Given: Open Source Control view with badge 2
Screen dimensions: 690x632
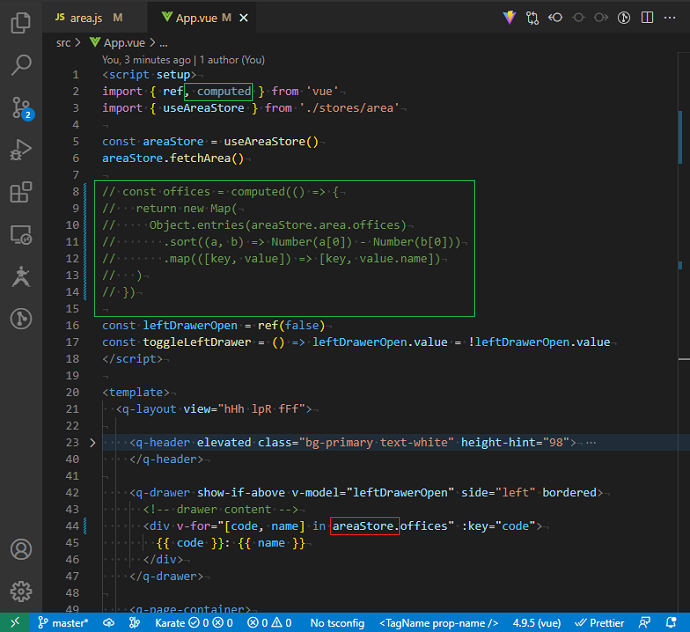Looking at the screenshot, I should 22,108.
